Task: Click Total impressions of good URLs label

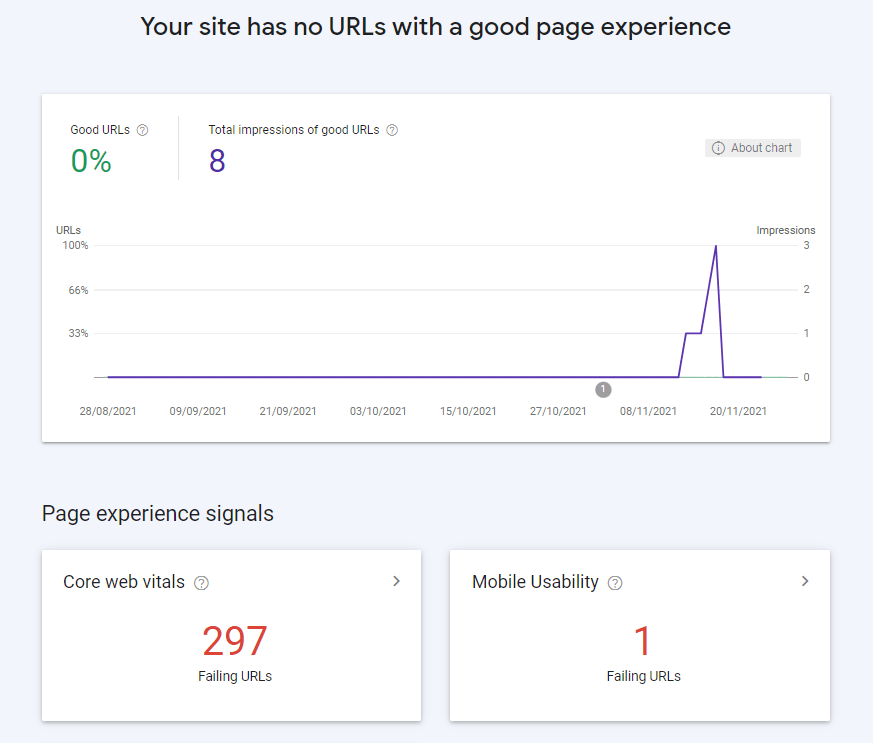Action: pos(293,130)
